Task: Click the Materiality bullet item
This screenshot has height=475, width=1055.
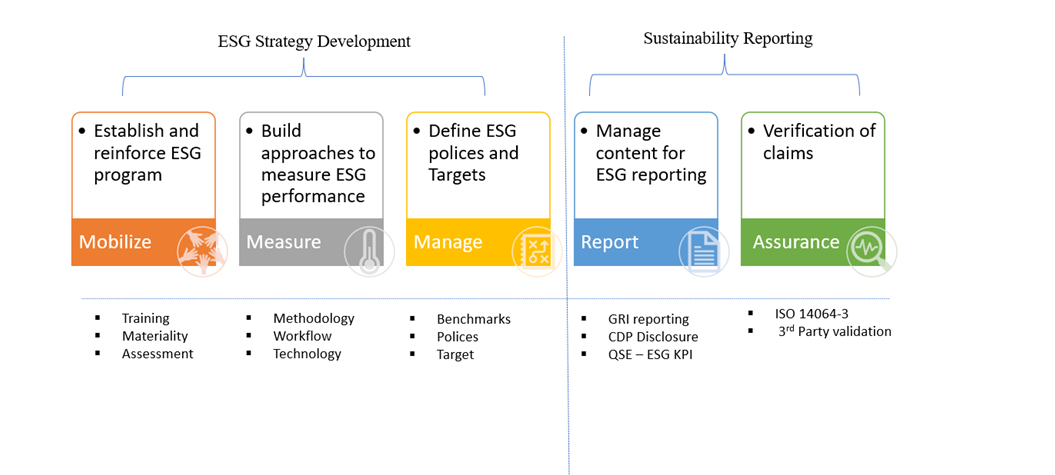Action: (155, 336)
